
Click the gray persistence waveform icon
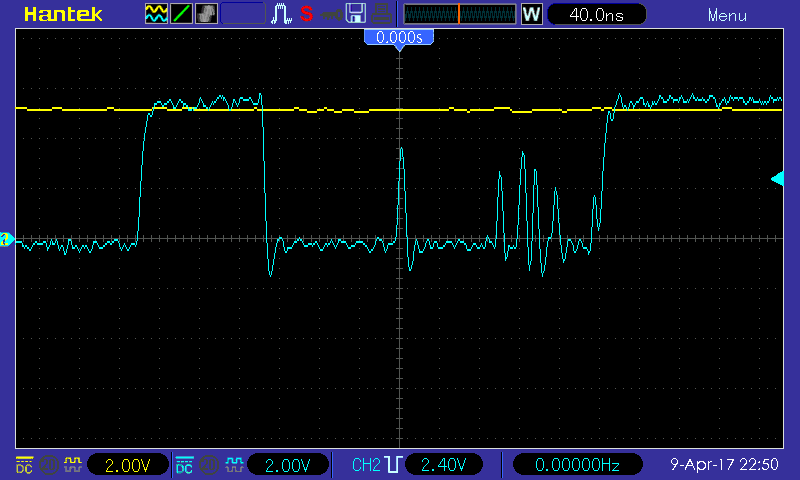pyautogui.click(x=206, y=14)
